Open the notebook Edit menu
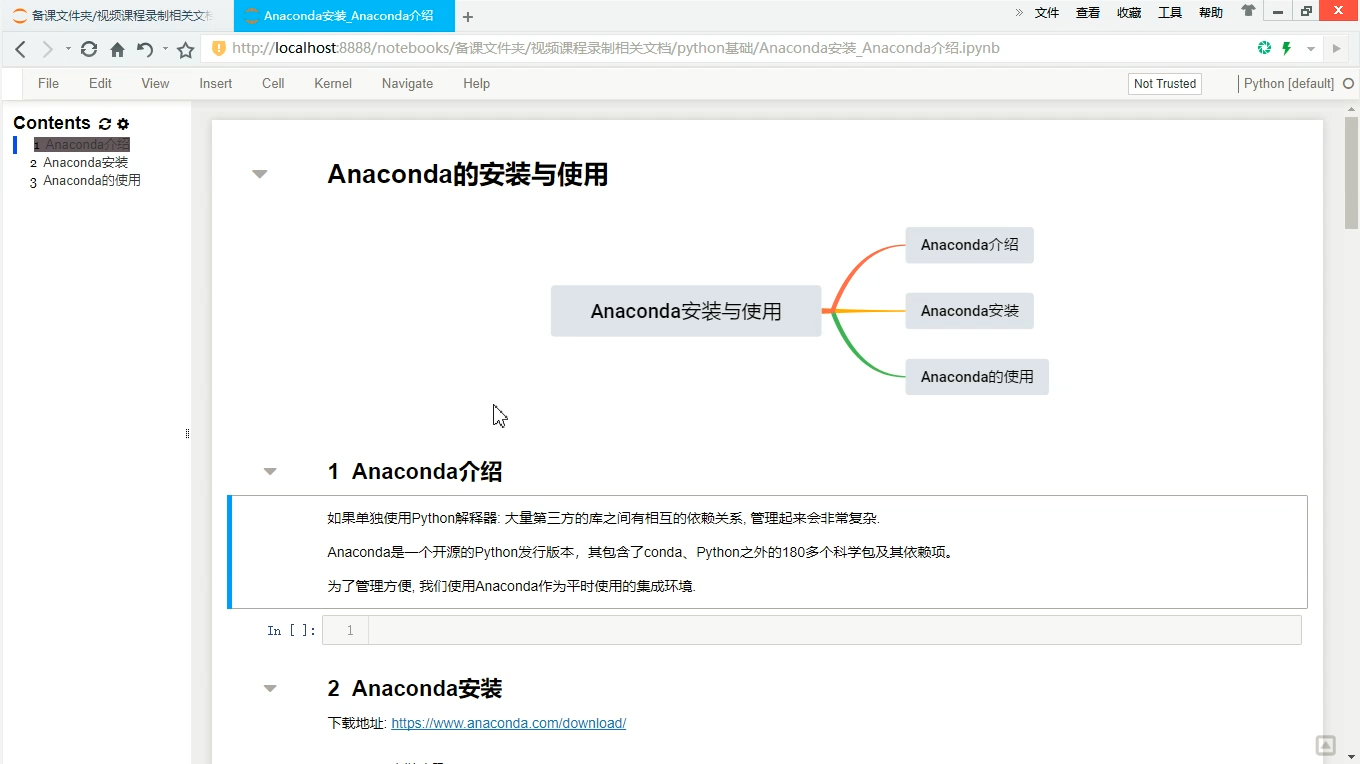The width and height of the screenshot is (1360, 764). pyautogui.click(x=100, y=83)
